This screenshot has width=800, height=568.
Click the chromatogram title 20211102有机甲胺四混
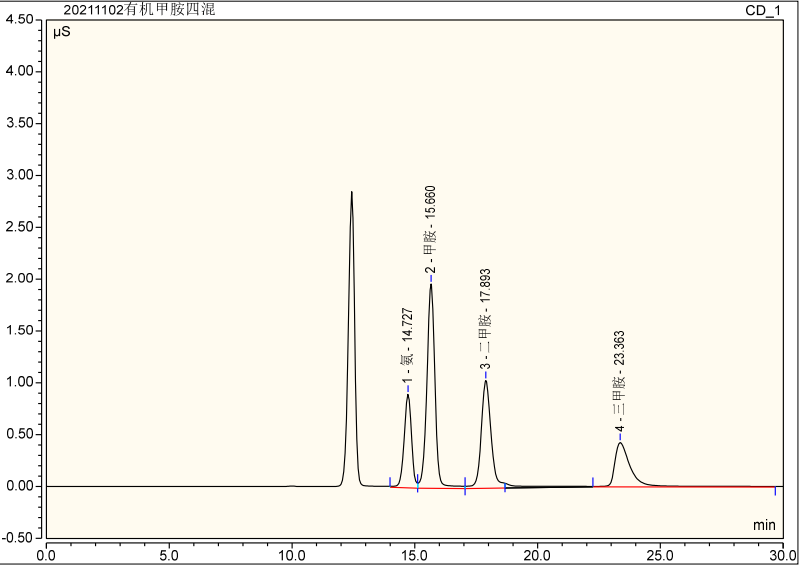pyautogui.click(x=139, y=10)
